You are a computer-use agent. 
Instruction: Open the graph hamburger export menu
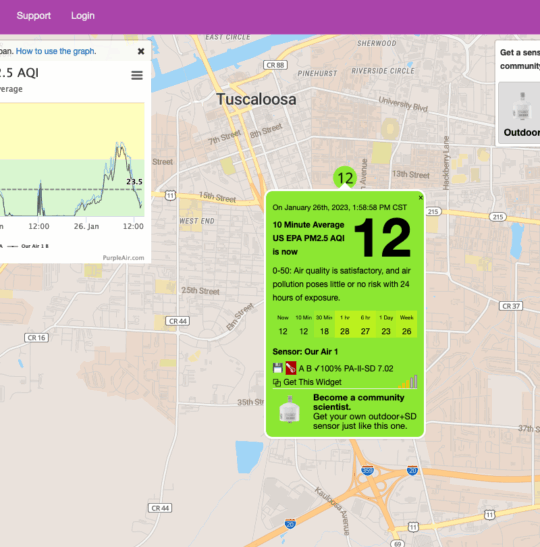[x=137, y=75]
